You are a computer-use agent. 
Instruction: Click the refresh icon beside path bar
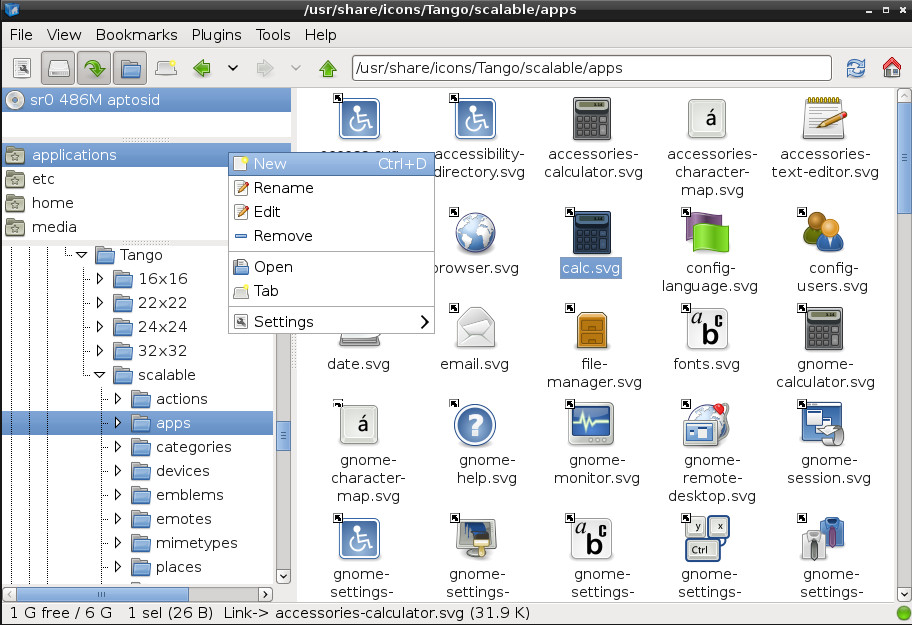(856, 69)
